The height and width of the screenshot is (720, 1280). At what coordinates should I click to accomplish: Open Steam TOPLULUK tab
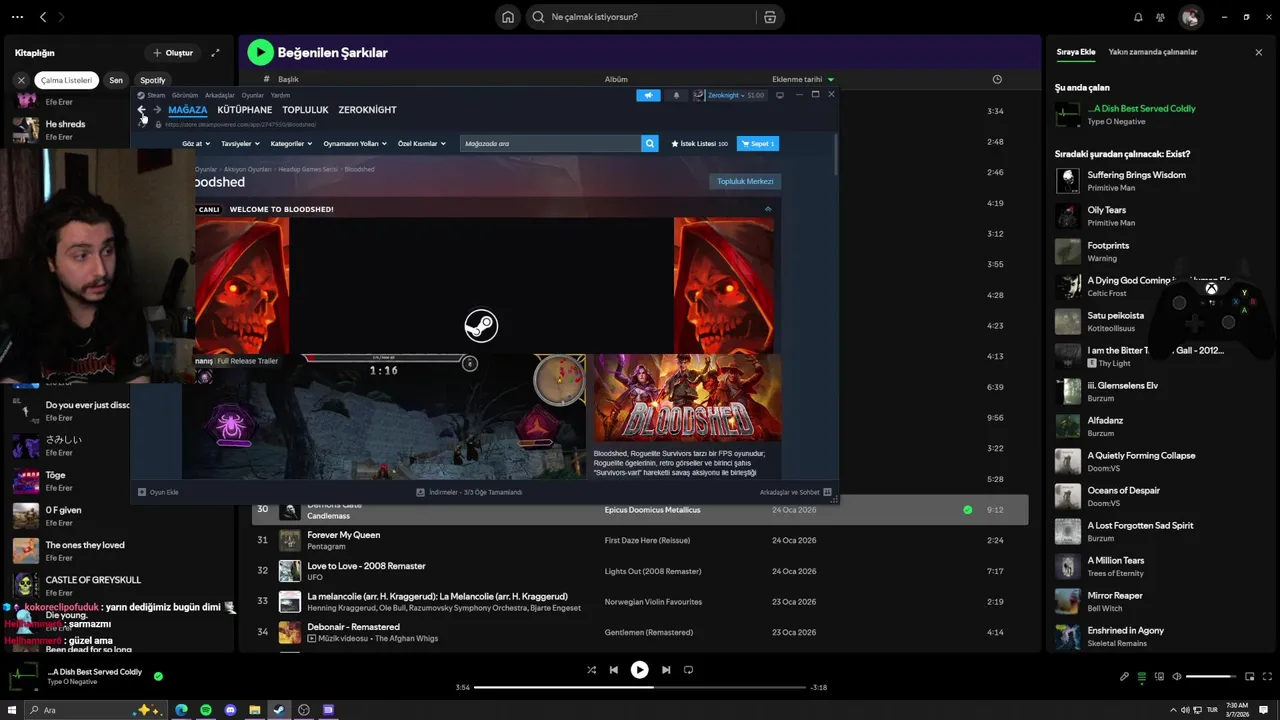(x=305, y=110)
